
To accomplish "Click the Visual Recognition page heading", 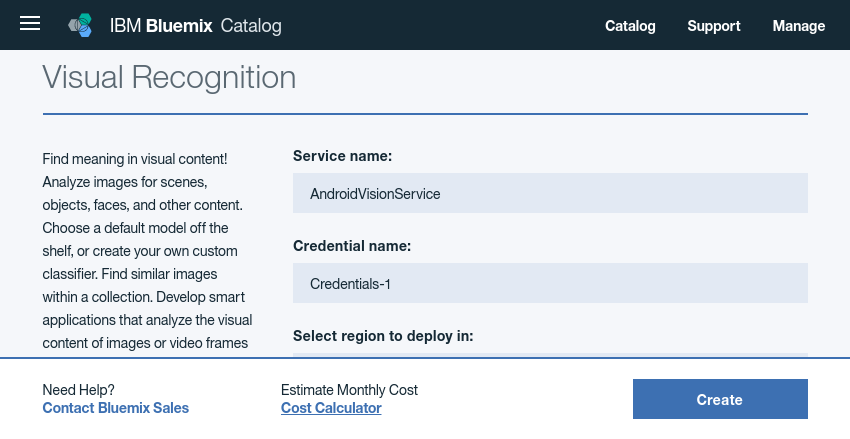I will pos(169,78).
